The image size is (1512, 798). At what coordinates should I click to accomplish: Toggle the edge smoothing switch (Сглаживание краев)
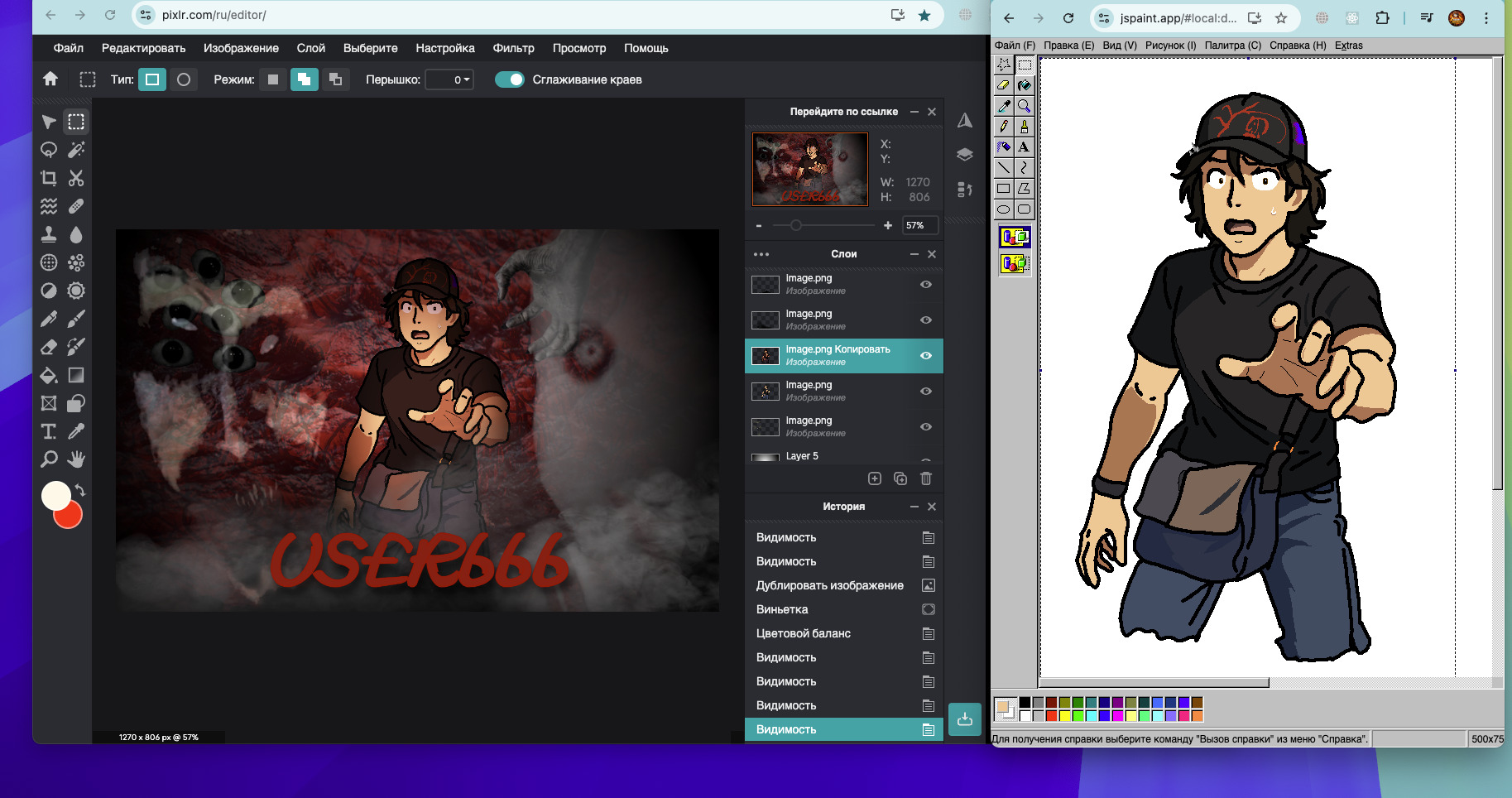510,79
